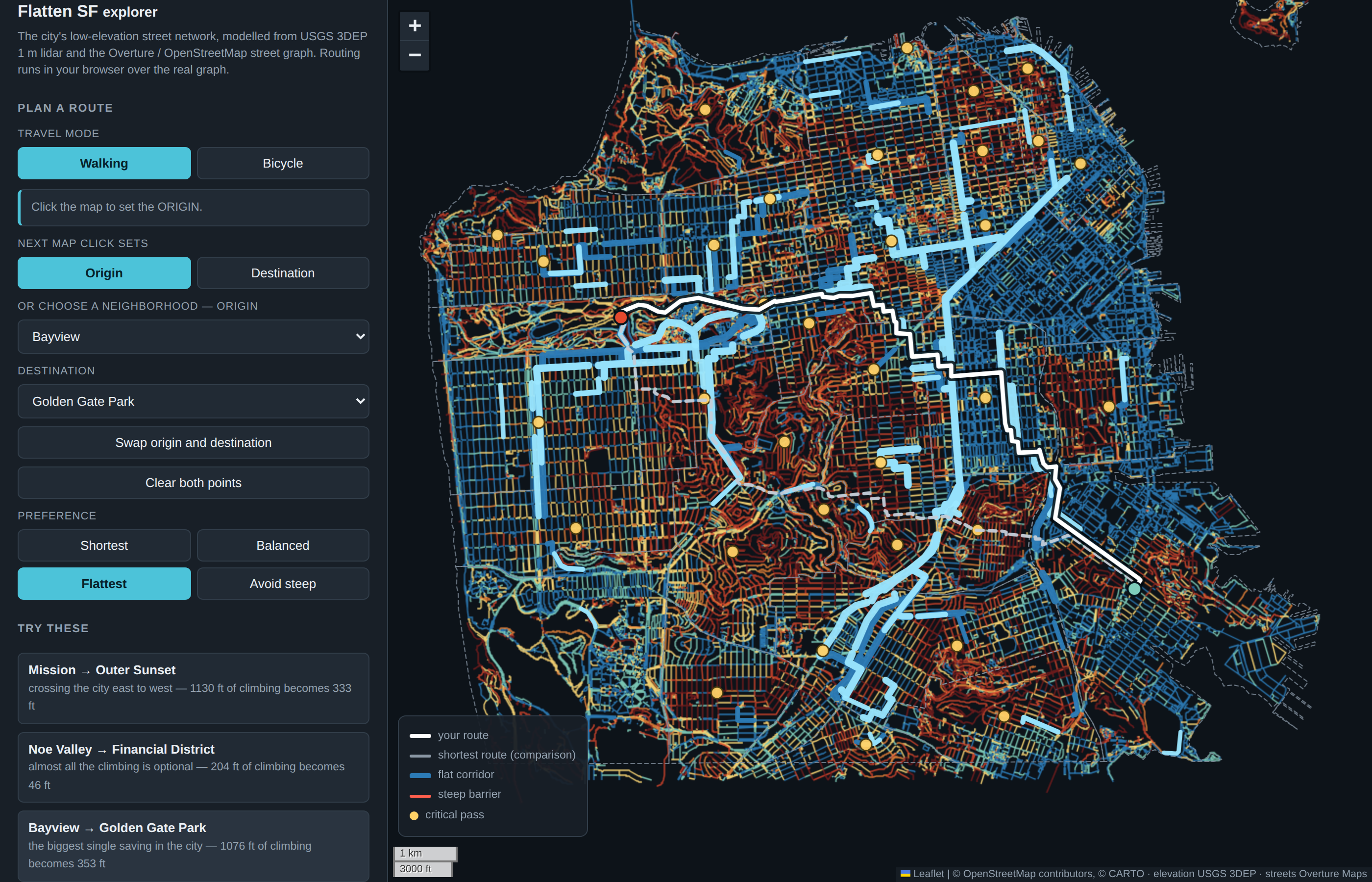Swap origin and destination
The image size is (1372, 882).
(194, 443)
